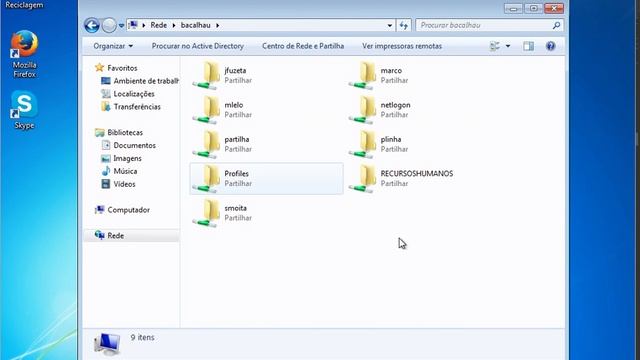Focus the Procurar bacalhau search field

(484, 25)
